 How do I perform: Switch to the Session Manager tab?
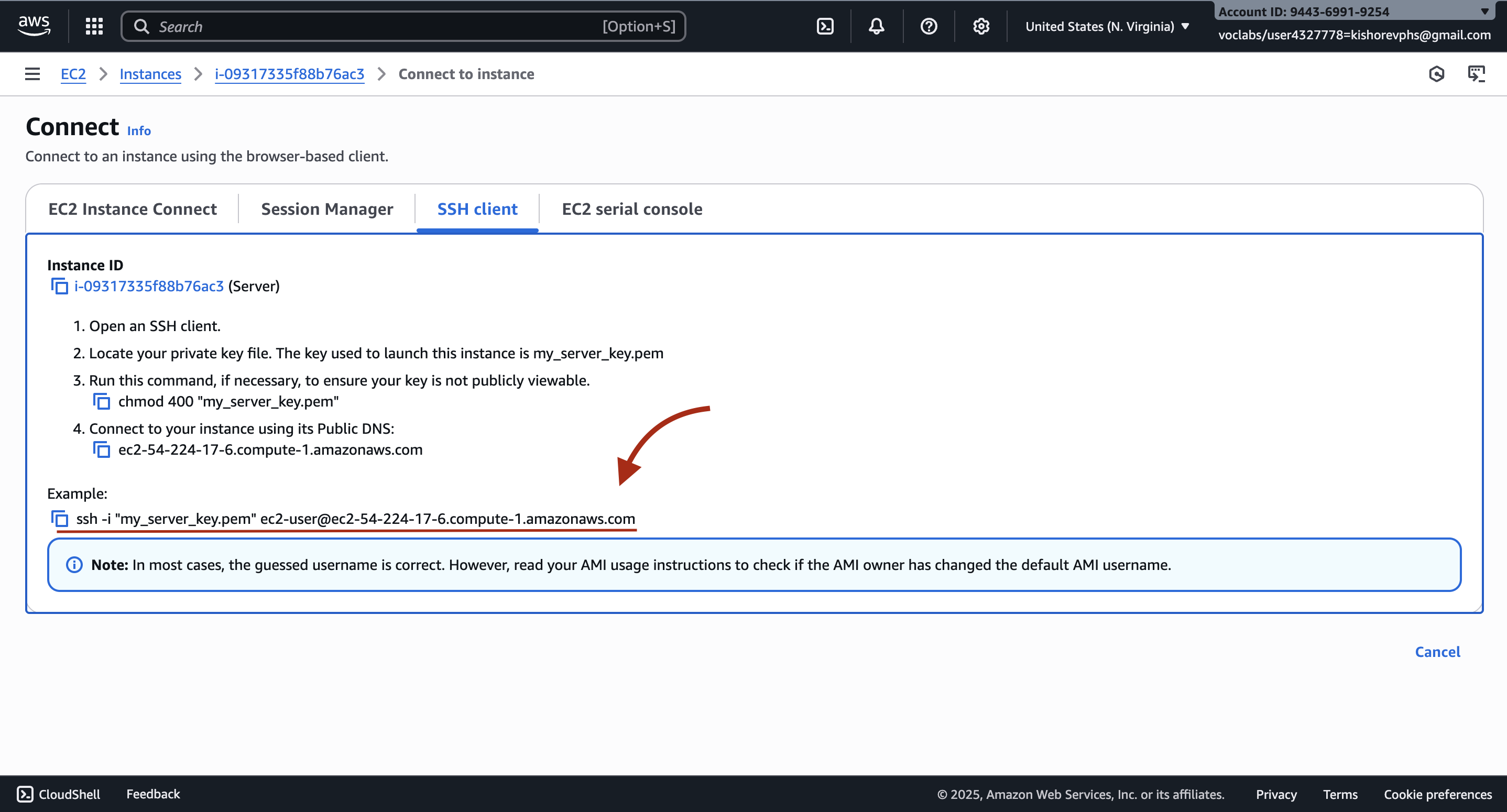point(326,209)
